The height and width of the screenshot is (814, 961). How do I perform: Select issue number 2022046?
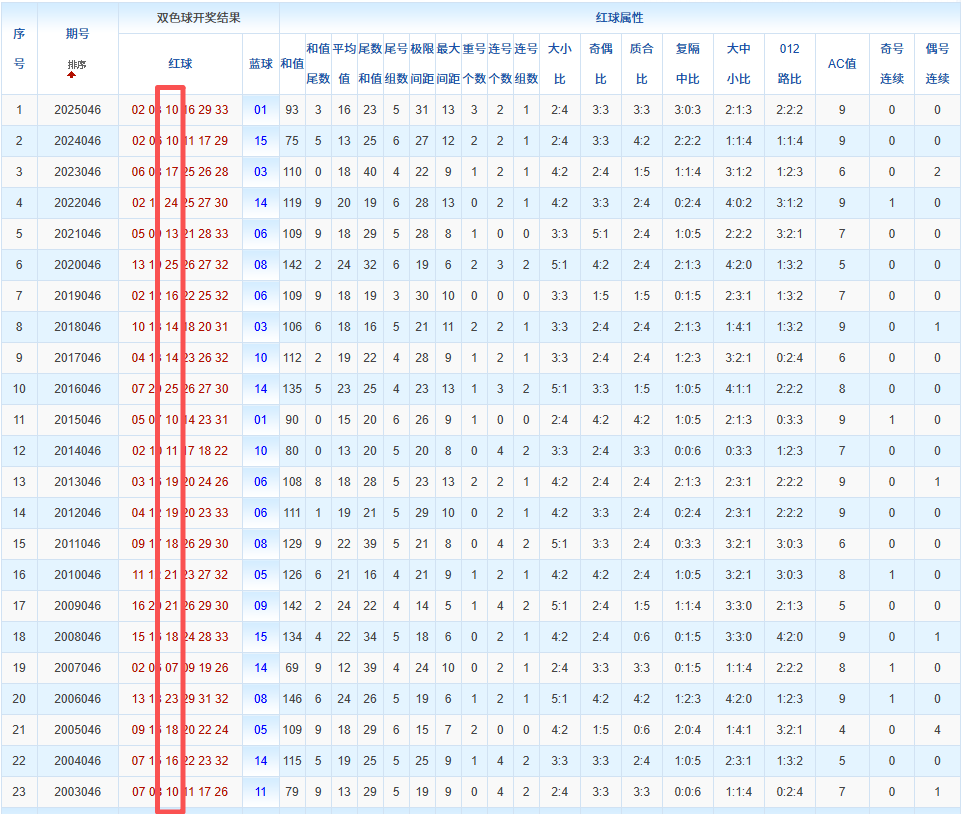(77, 203)
